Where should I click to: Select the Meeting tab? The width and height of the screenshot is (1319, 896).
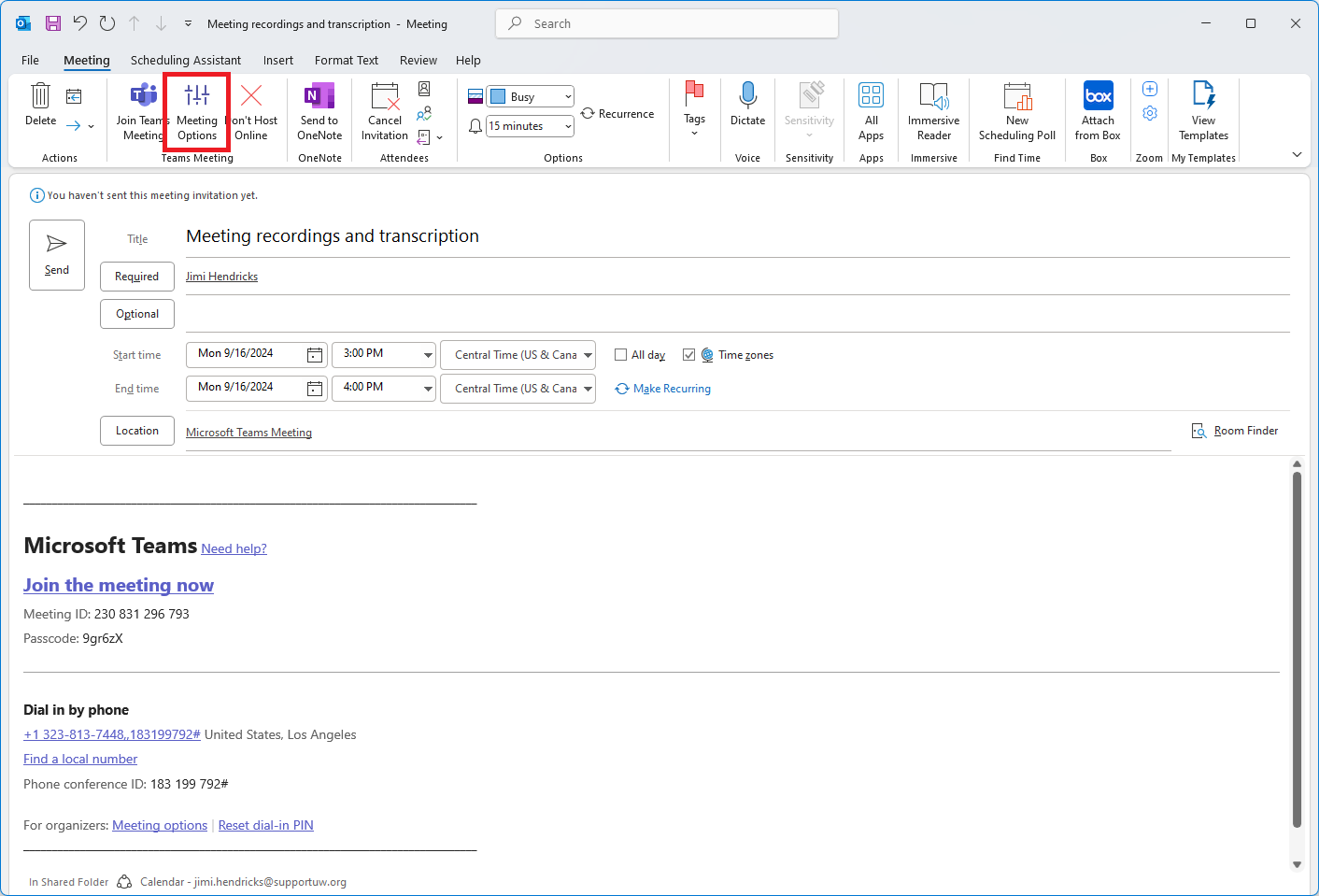tap(87, 60)
